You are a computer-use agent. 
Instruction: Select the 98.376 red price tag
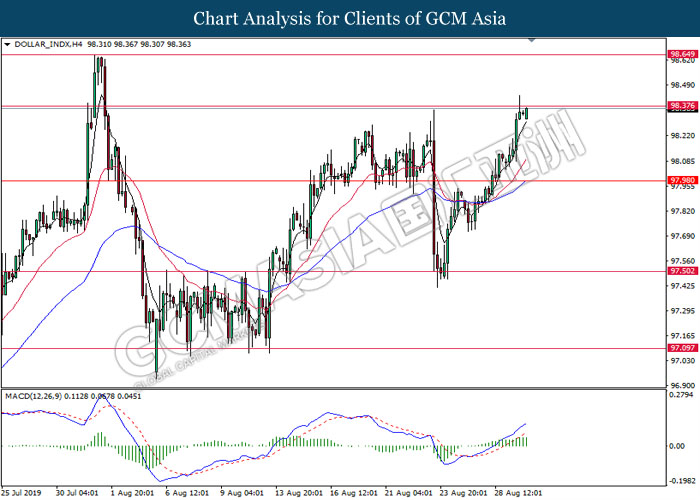[681, 106]
